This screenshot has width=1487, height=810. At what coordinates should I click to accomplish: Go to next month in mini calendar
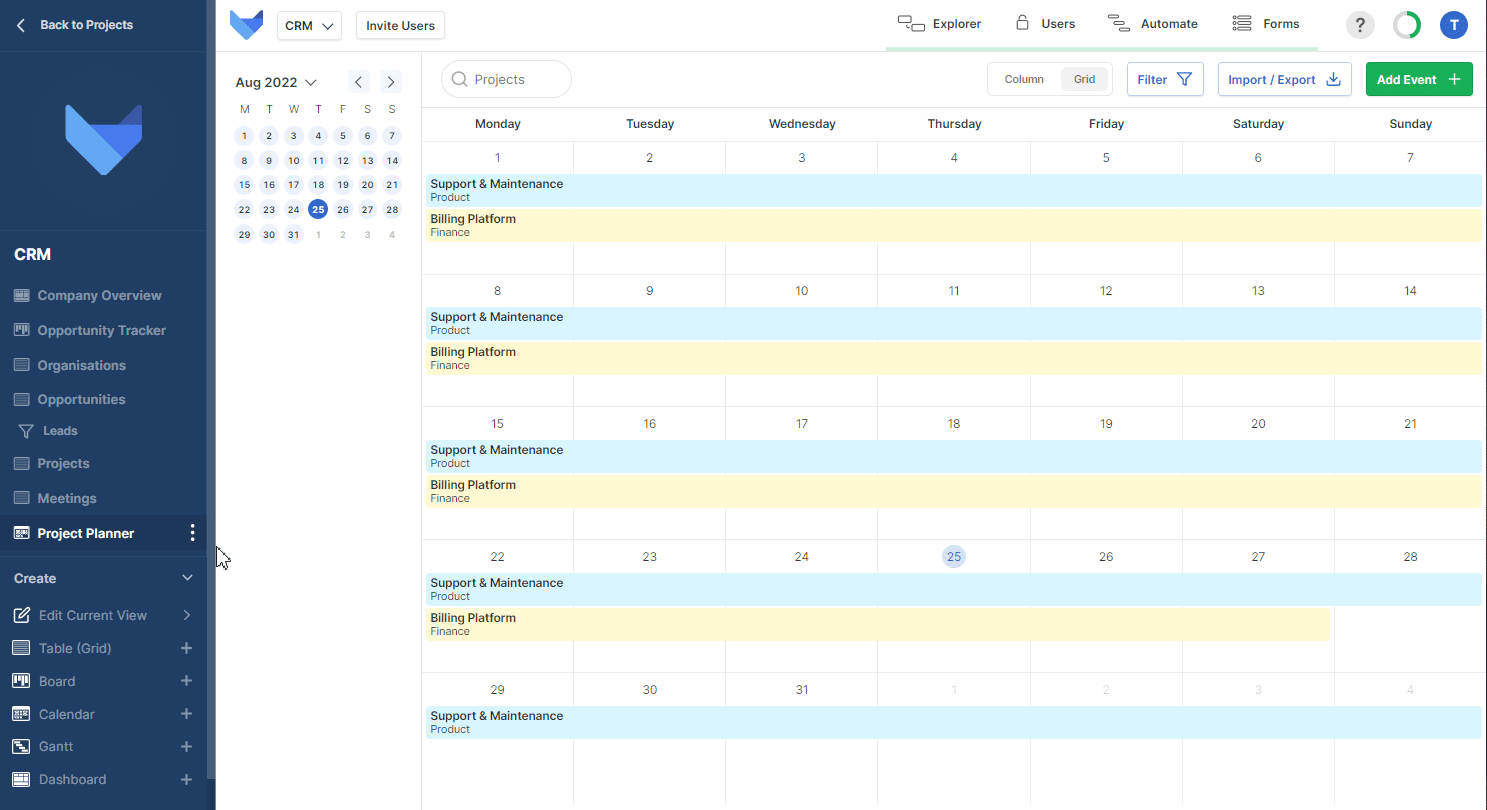(391, 82)
